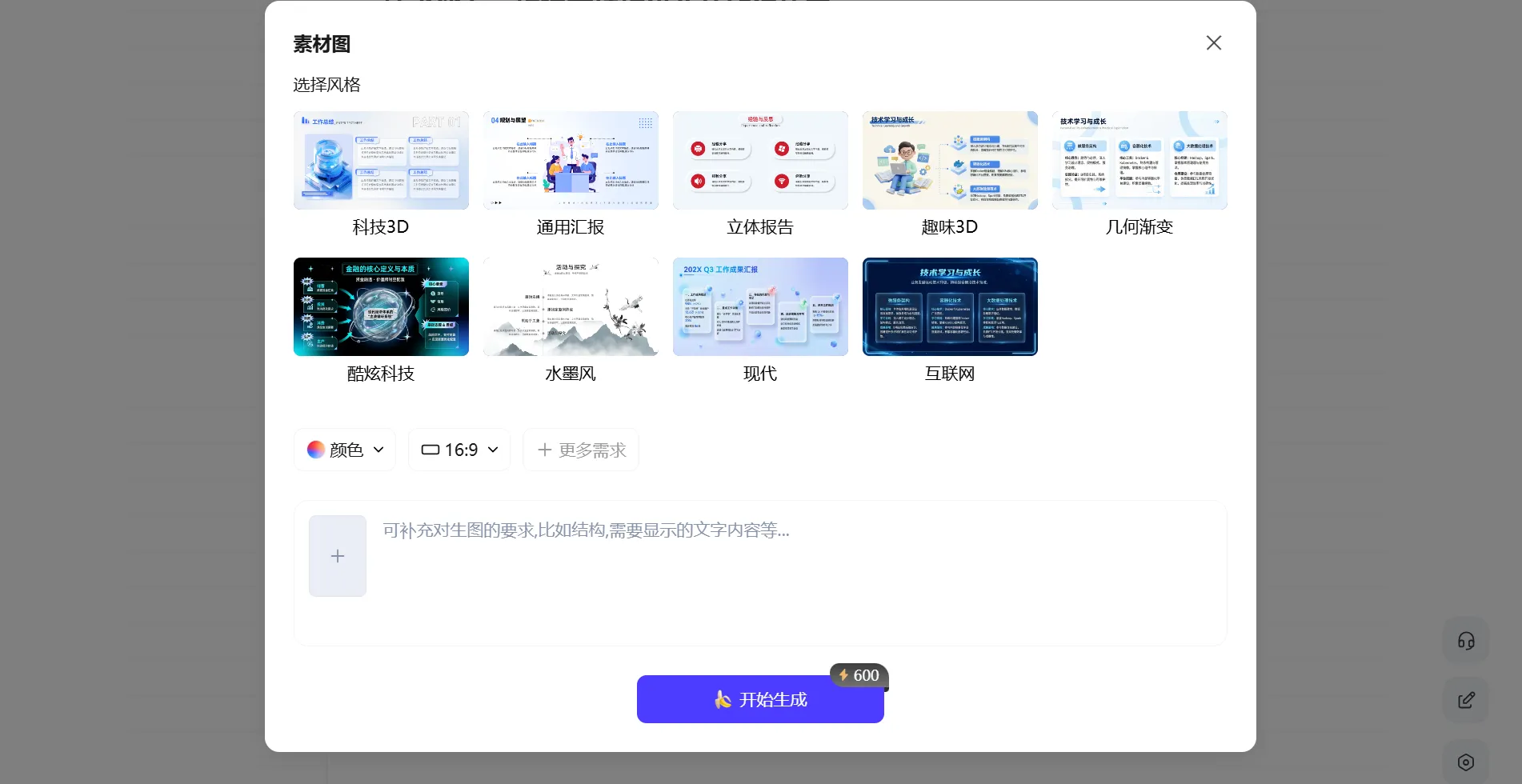Choose the 现代 style thumbnail
This screenshot has width=1522, height=784.
[760, 307]
